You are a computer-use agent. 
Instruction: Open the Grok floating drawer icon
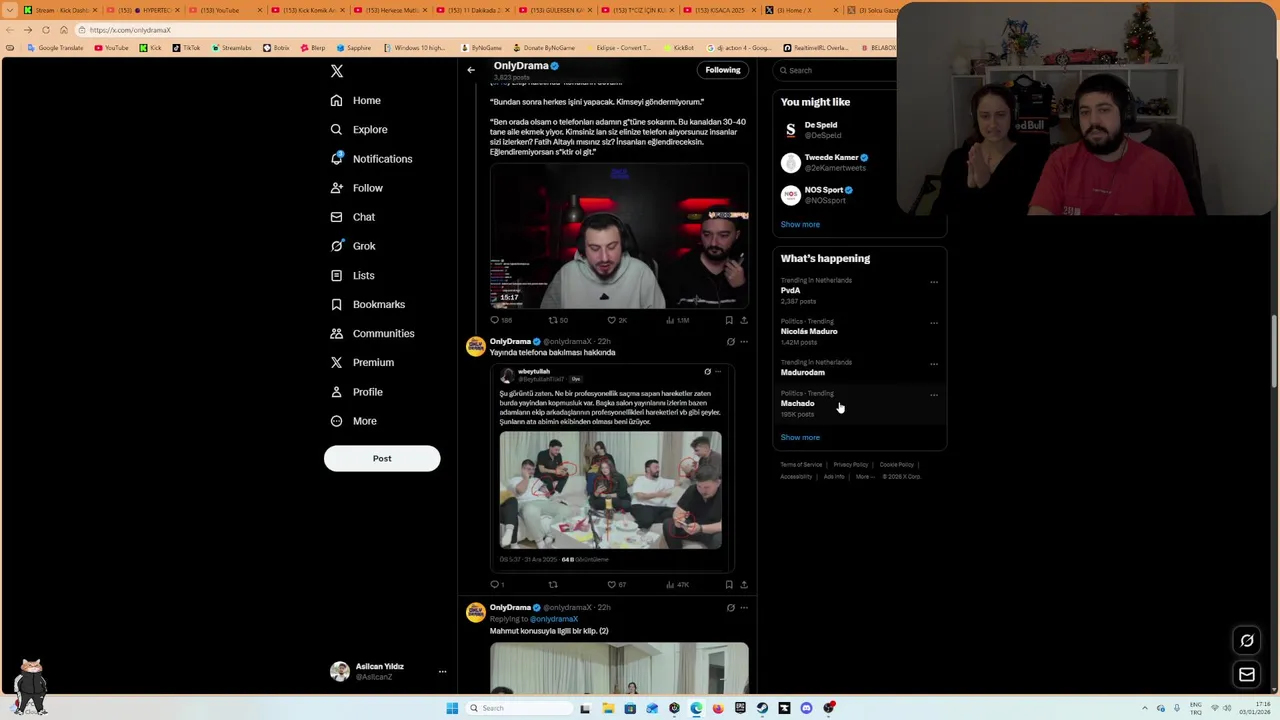tap(1247, 641)
